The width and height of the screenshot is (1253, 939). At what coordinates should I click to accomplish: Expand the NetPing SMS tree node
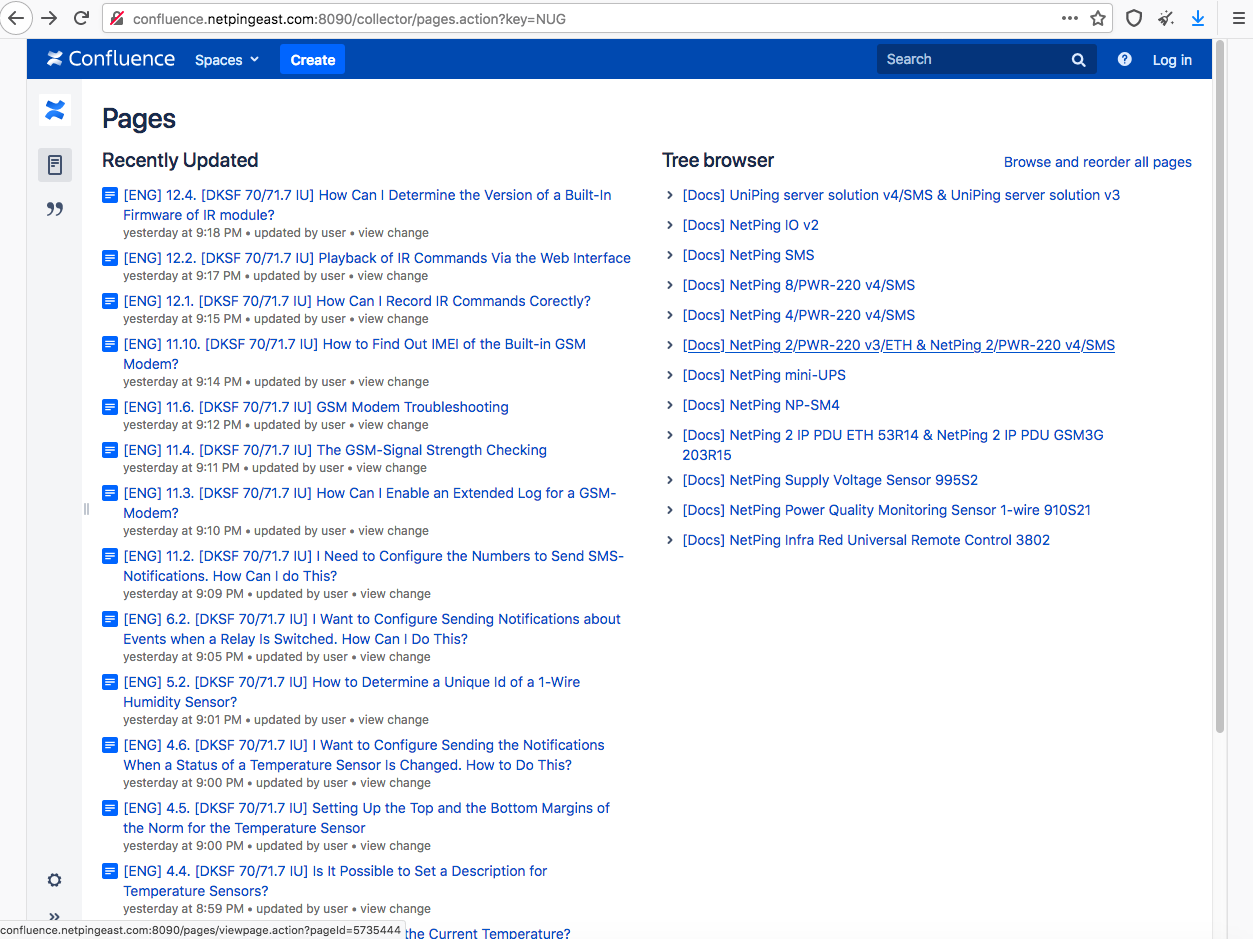coord(670,256)
